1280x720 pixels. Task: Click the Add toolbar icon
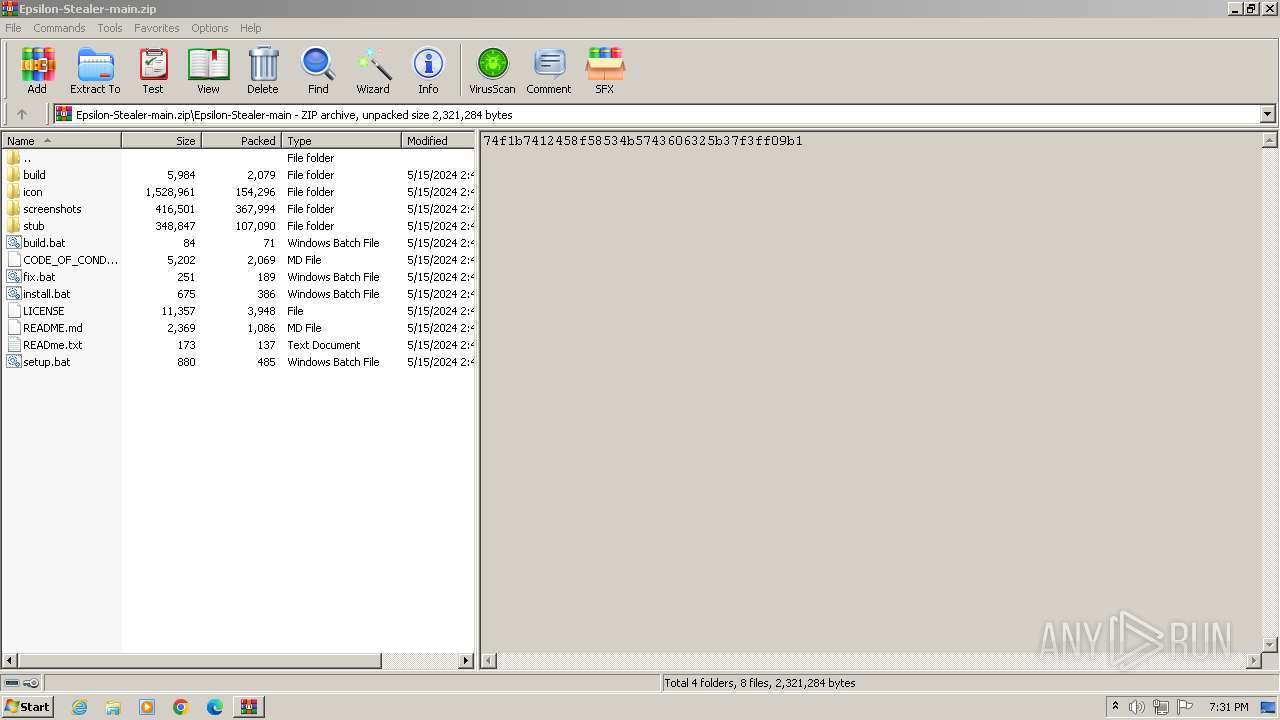pos(37,70)
